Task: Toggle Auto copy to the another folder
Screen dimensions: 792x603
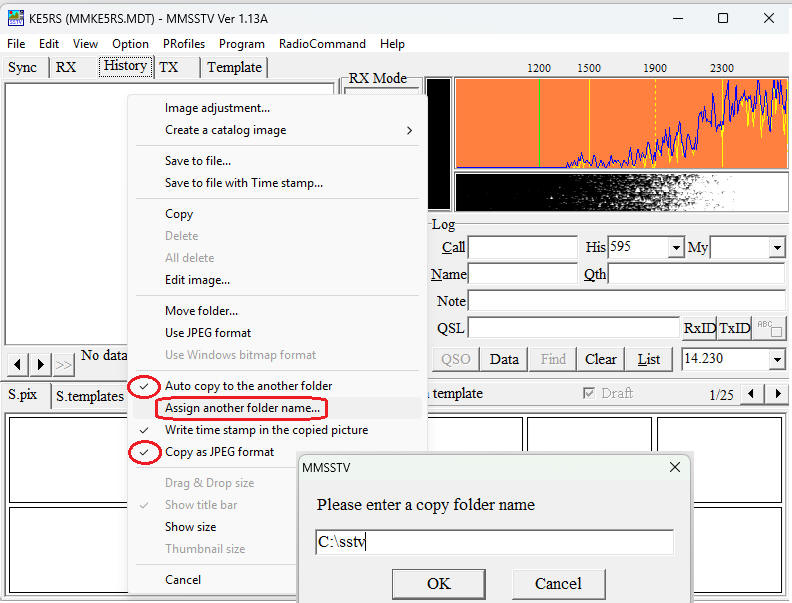Action: tap(248, 386)
